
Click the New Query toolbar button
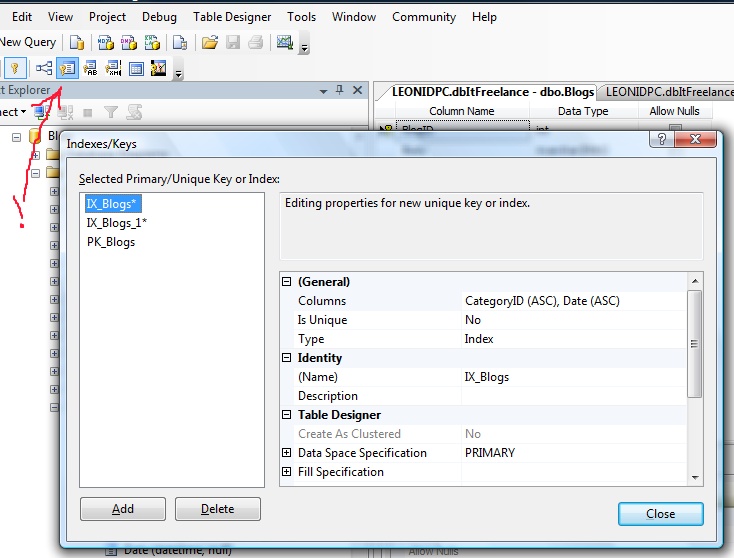click(27, 42)
